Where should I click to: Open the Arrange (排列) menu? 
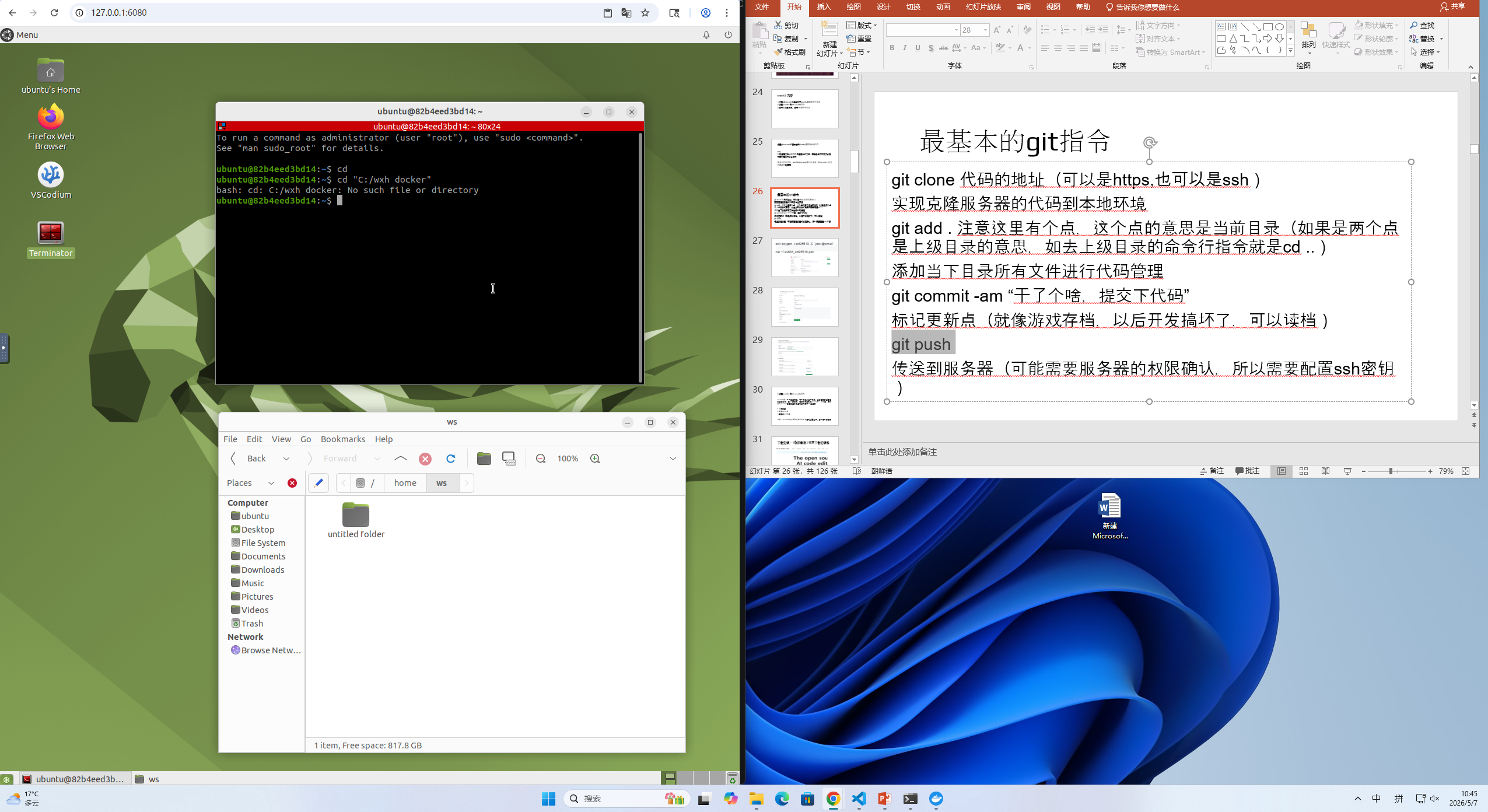1308,38
